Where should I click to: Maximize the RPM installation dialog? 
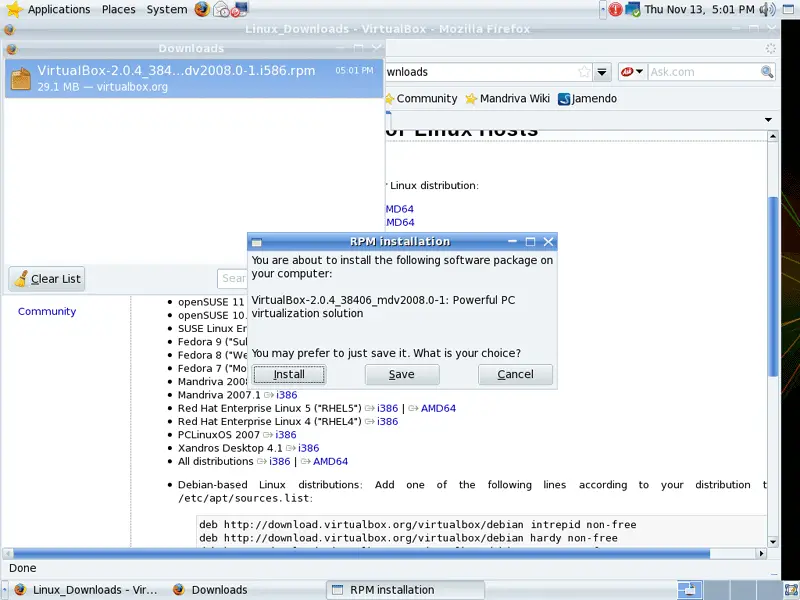pyautogui.click(x=530, y=242)
